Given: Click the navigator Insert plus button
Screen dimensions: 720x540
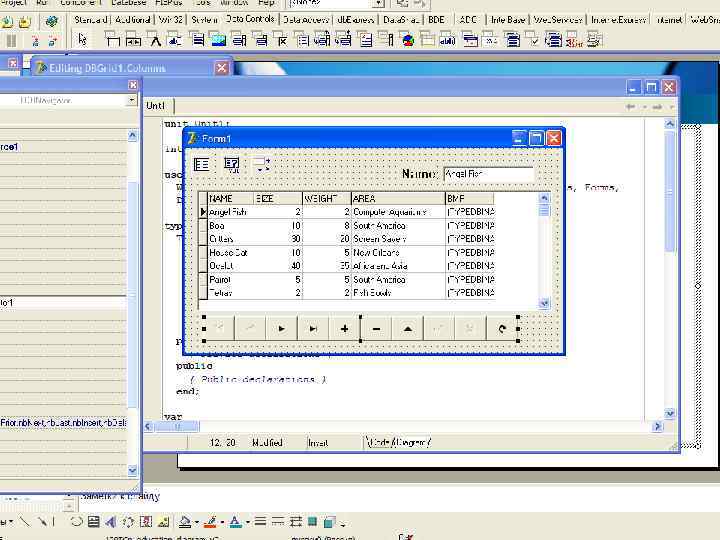Looking at the screenshot, I should 344,329.
